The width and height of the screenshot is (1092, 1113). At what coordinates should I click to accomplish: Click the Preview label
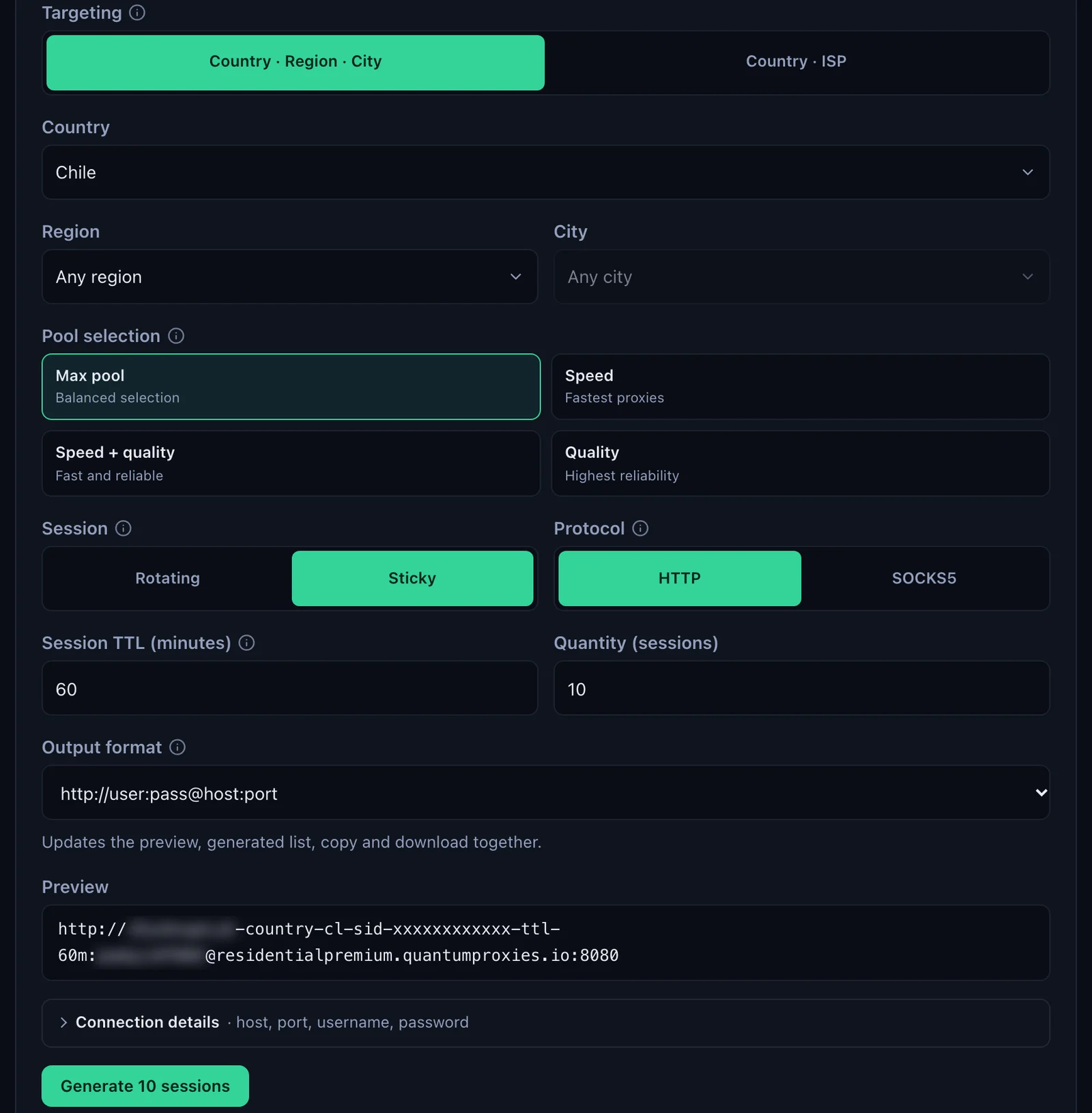tap(75, 886)
